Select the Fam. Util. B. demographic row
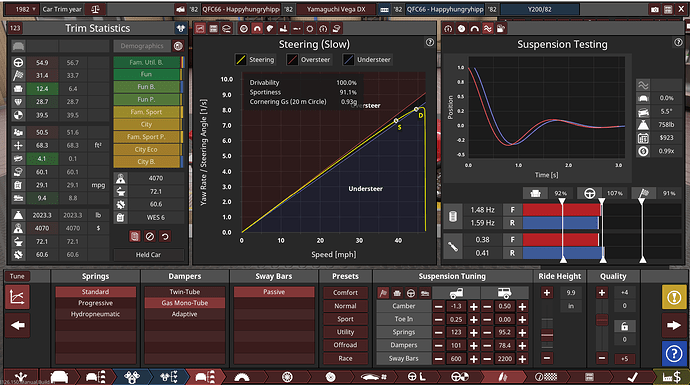This screenshot has height=385, width=690. (148, 62)
